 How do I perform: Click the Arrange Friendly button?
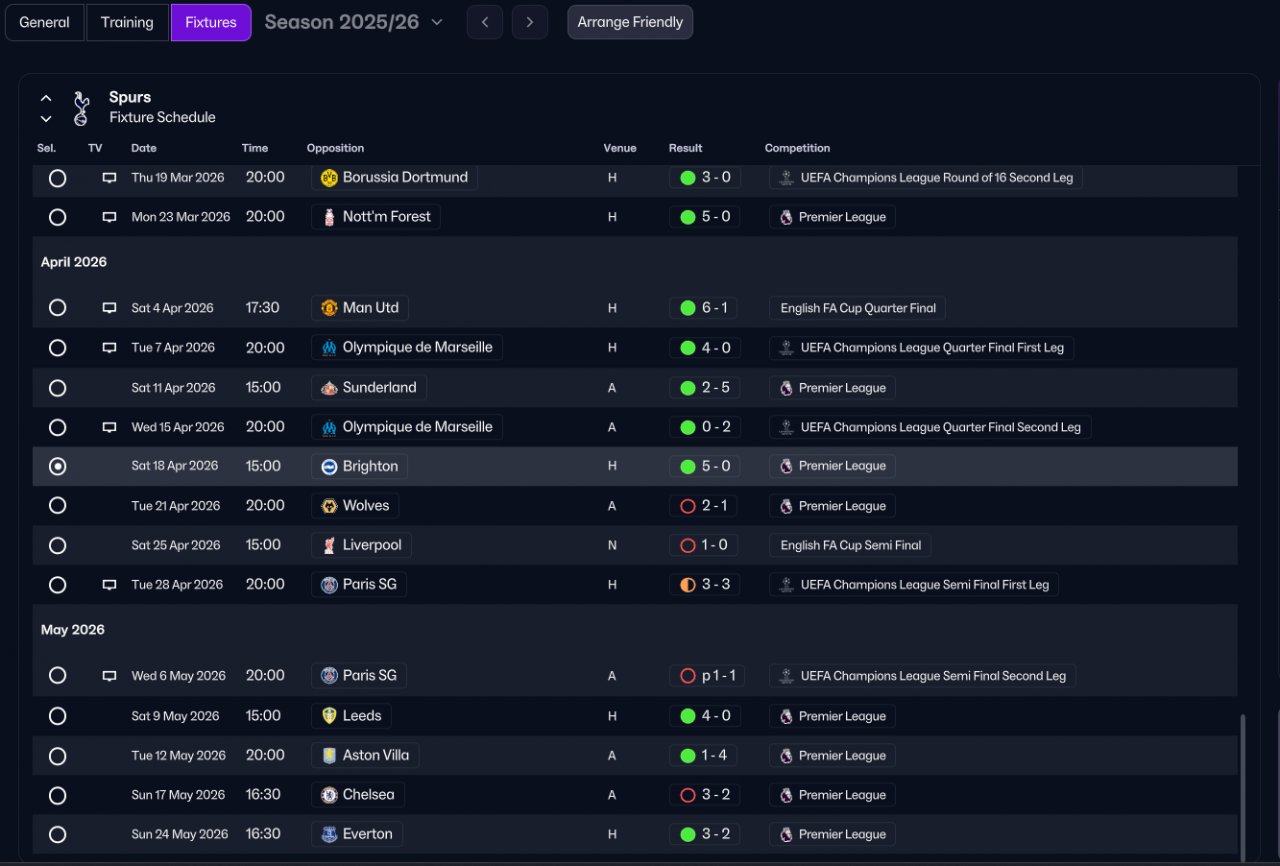(630, 22)
